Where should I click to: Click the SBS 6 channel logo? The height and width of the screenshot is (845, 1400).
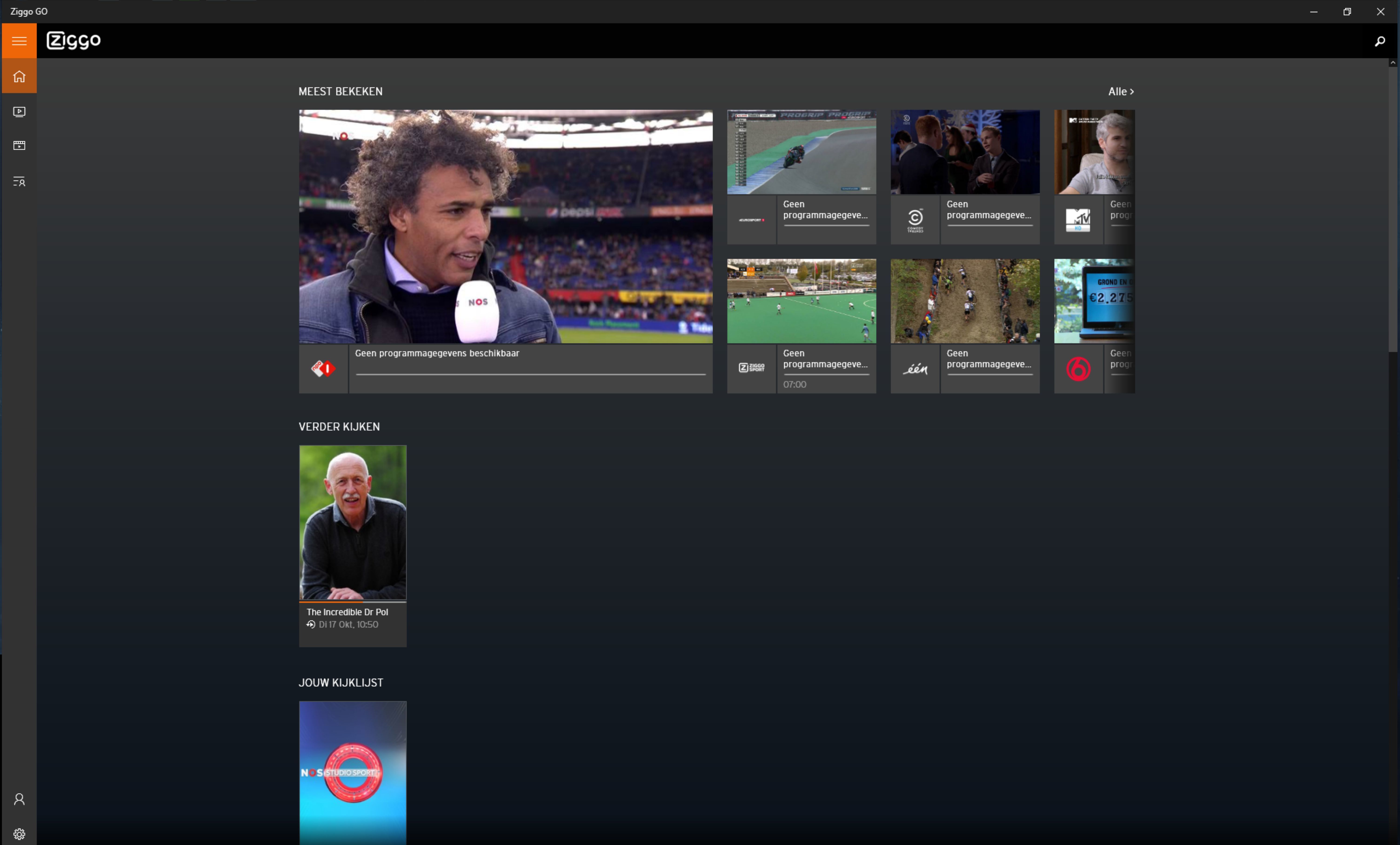tap(1078, 369)
